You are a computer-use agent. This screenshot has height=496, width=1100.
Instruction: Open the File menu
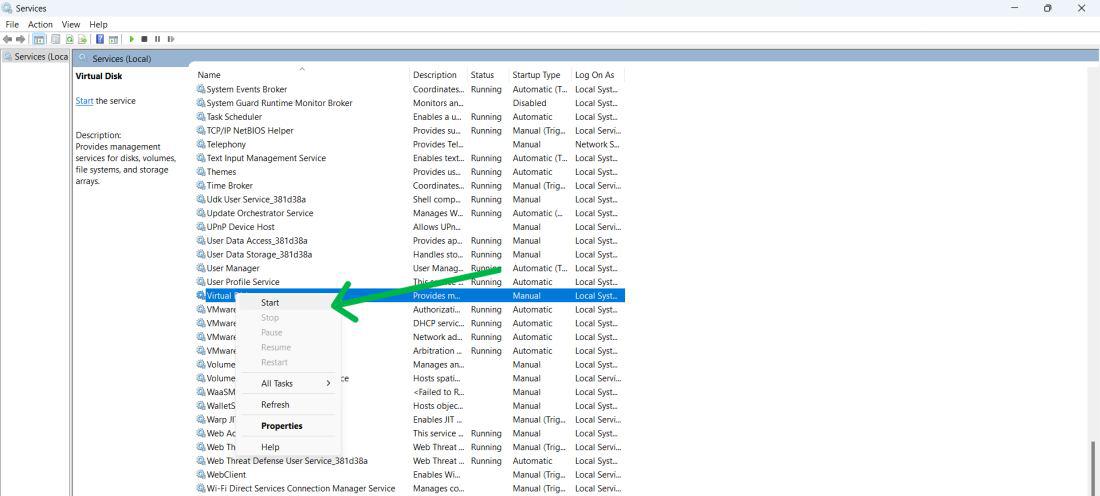point(12,25)
